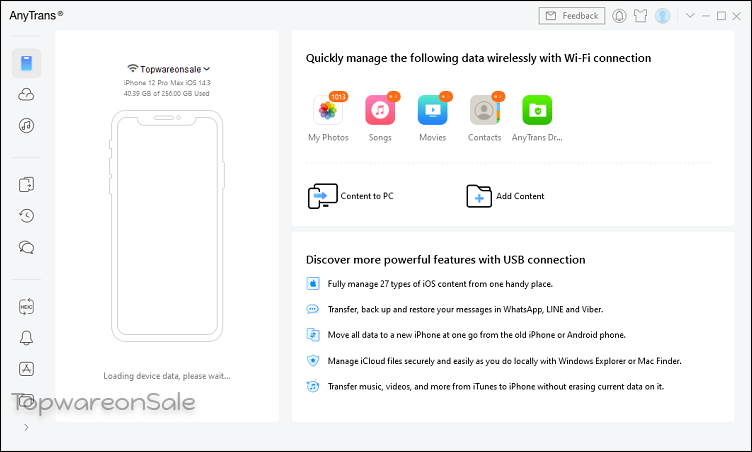Image resolution: width=752 pixels, height=452 pixels.
Task: Open the Phone Switcher sidebar icon
Action: click(x=26, y=185)
